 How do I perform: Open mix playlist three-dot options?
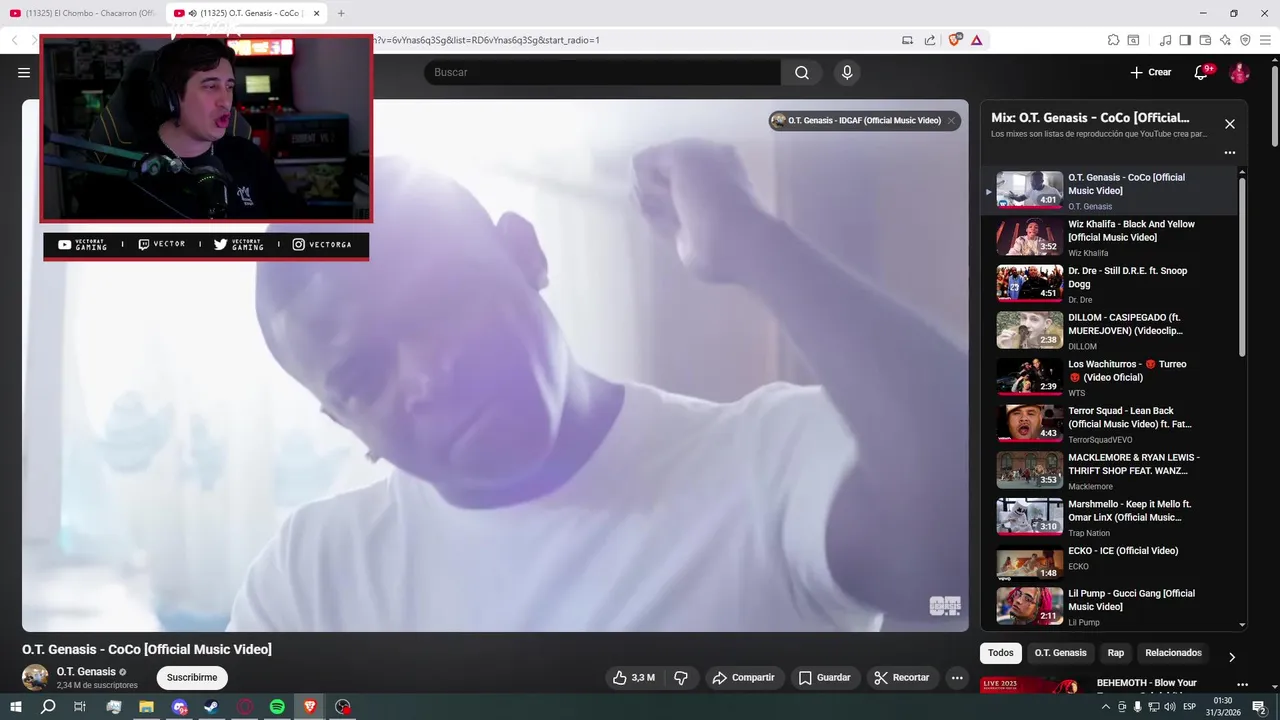click(x=1230, y=153)
